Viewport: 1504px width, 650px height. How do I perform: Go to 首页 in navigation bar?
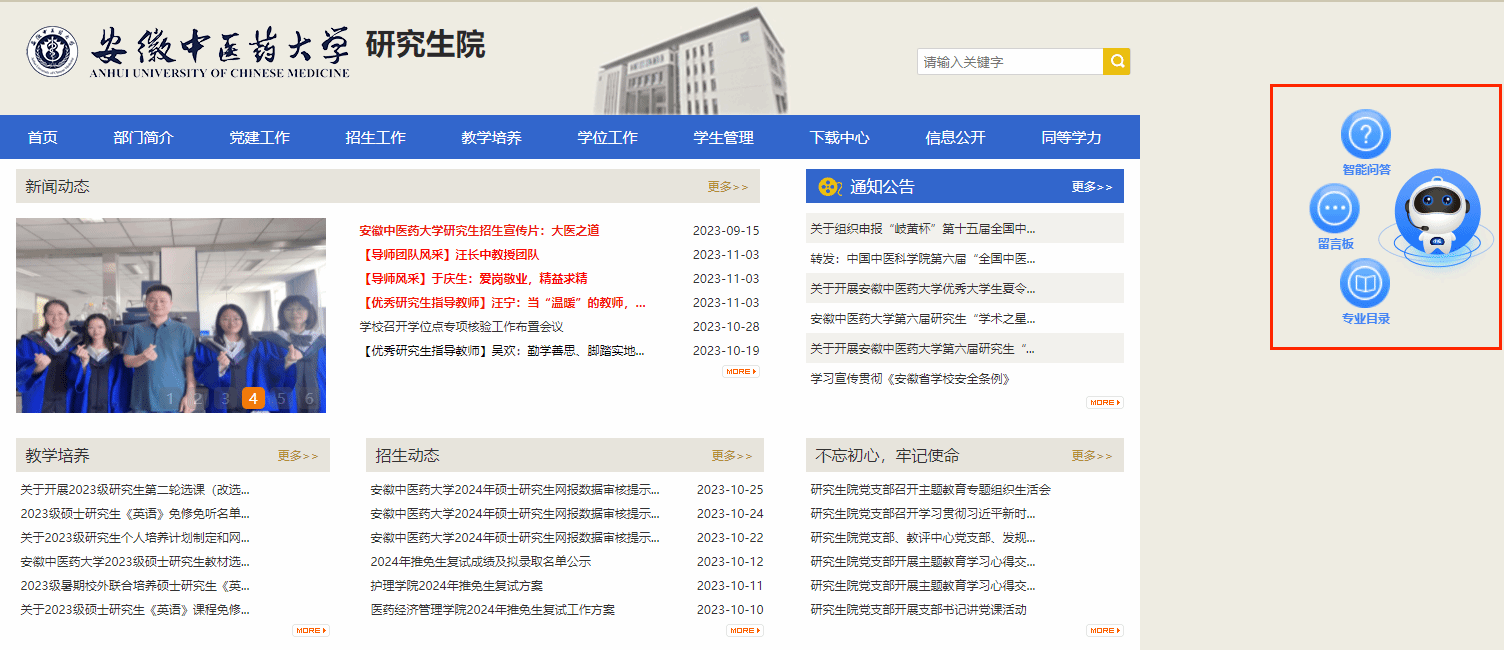43,138
